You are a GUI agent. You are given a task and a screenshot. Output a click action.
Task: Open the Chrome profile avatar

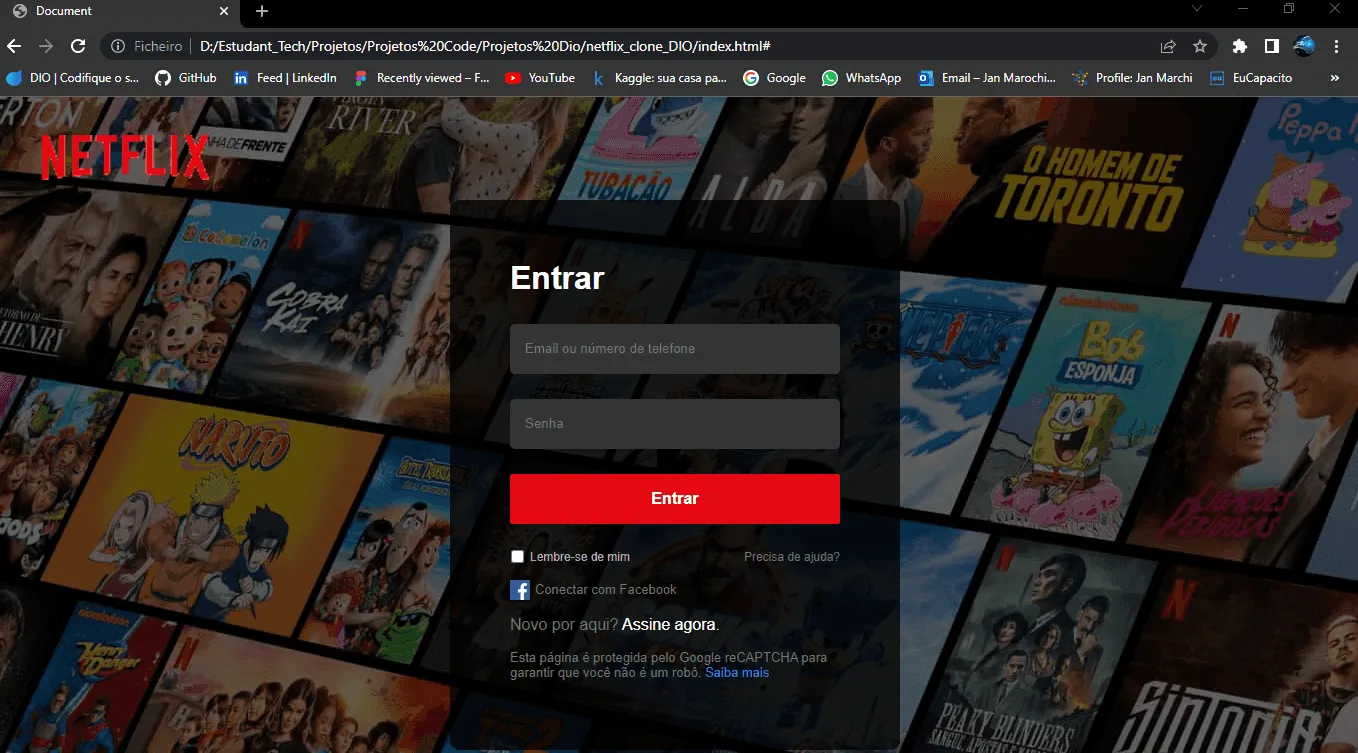coord(1304,46)
